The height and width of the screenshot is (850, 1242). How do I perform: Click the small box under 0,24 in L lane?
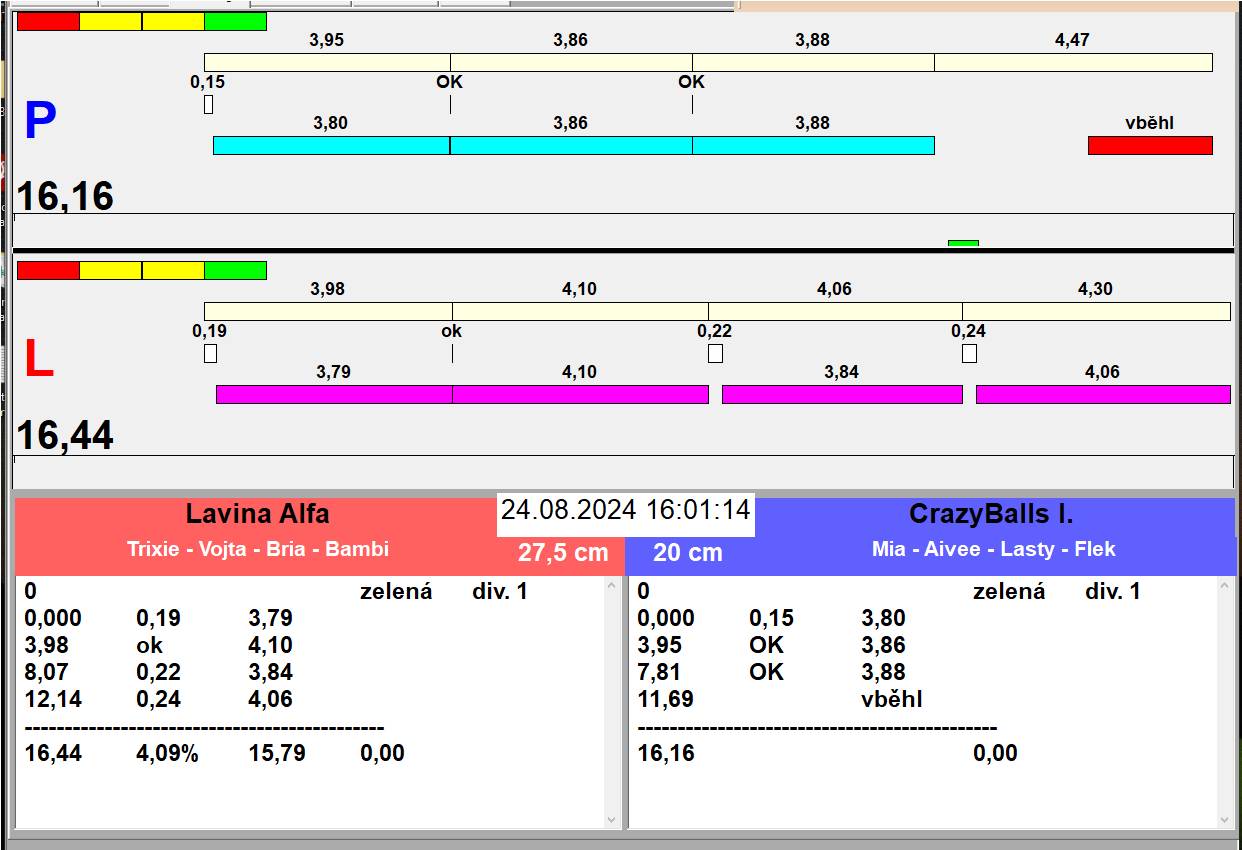[x=969, y=353]
